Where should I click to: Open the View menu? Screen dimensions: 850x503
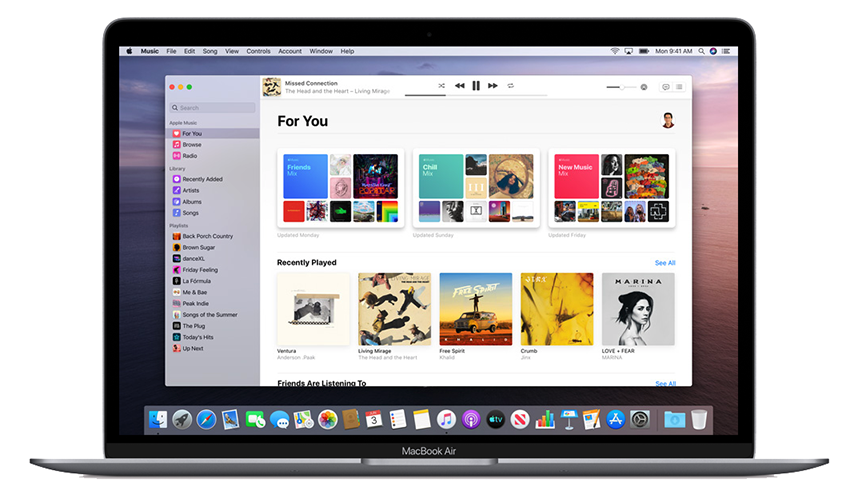(232, 51)
